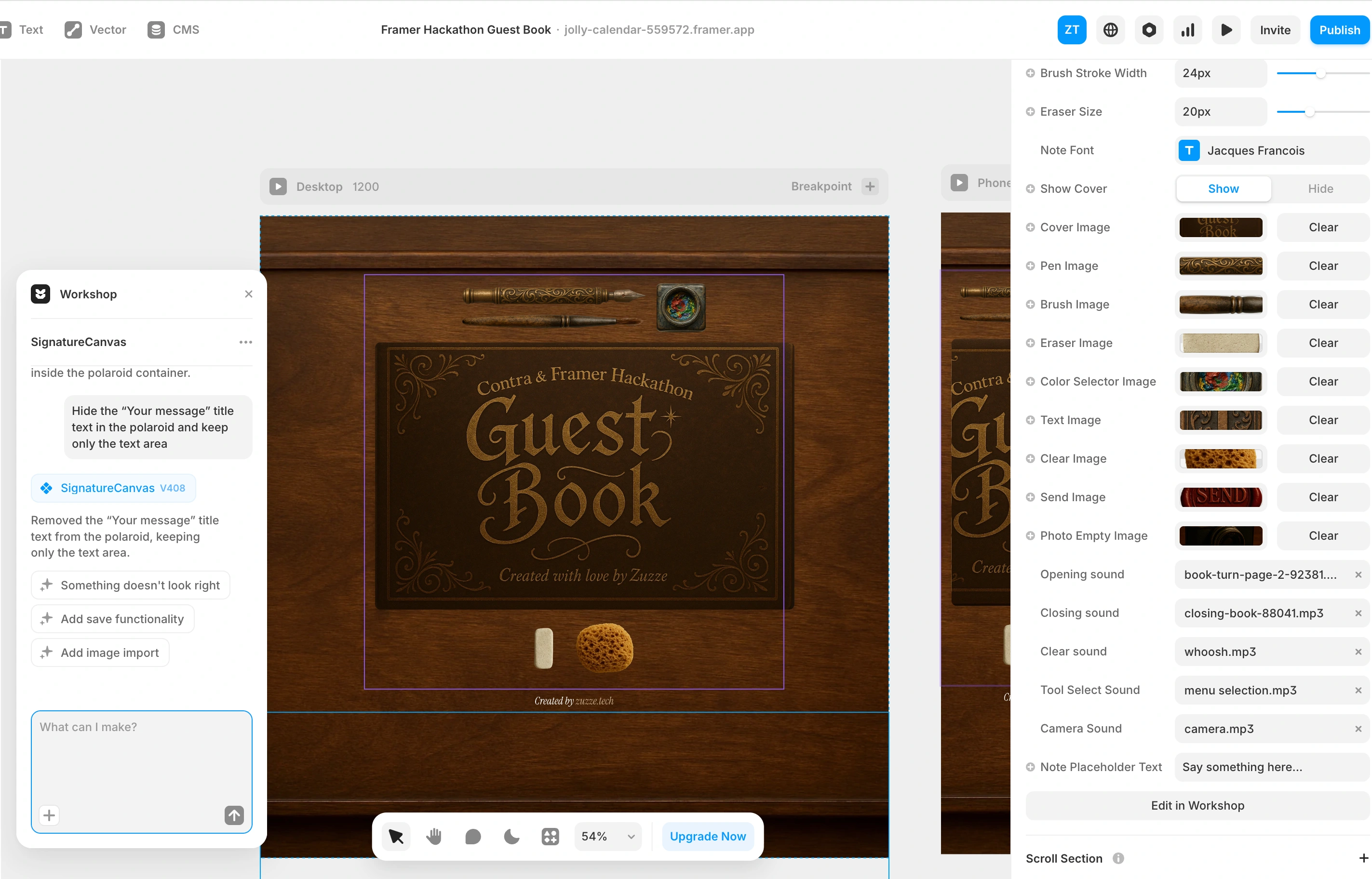Click the hexagon plugins icon

[x=1149, y=30]
